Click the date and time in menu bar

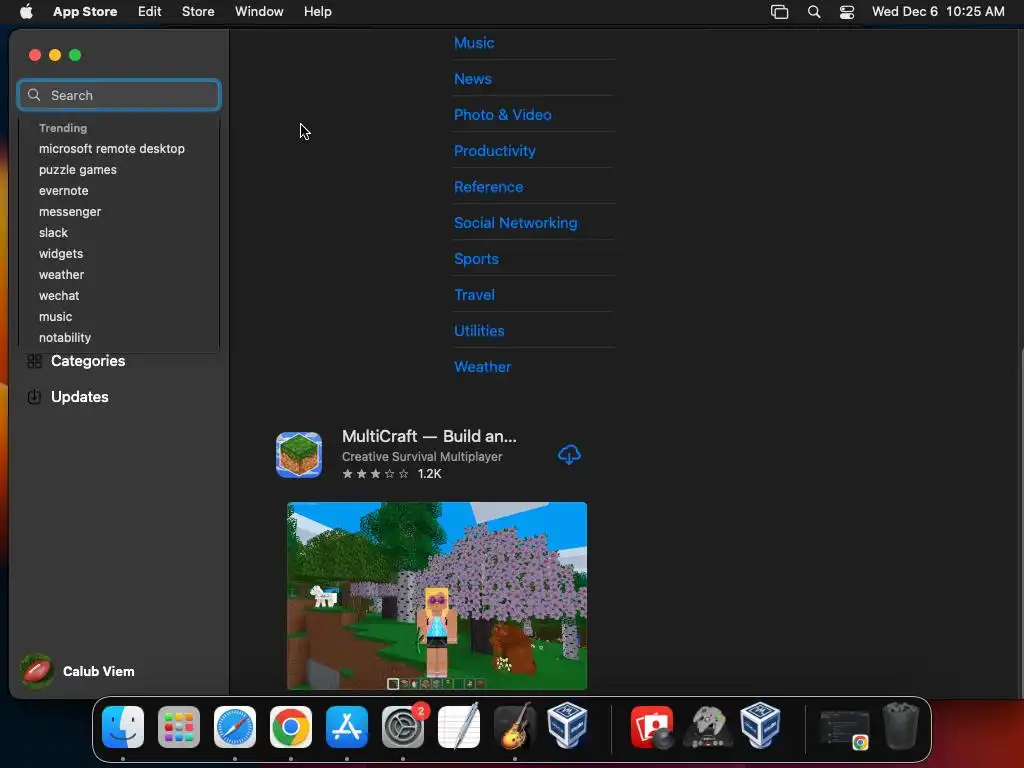(938, 12)
